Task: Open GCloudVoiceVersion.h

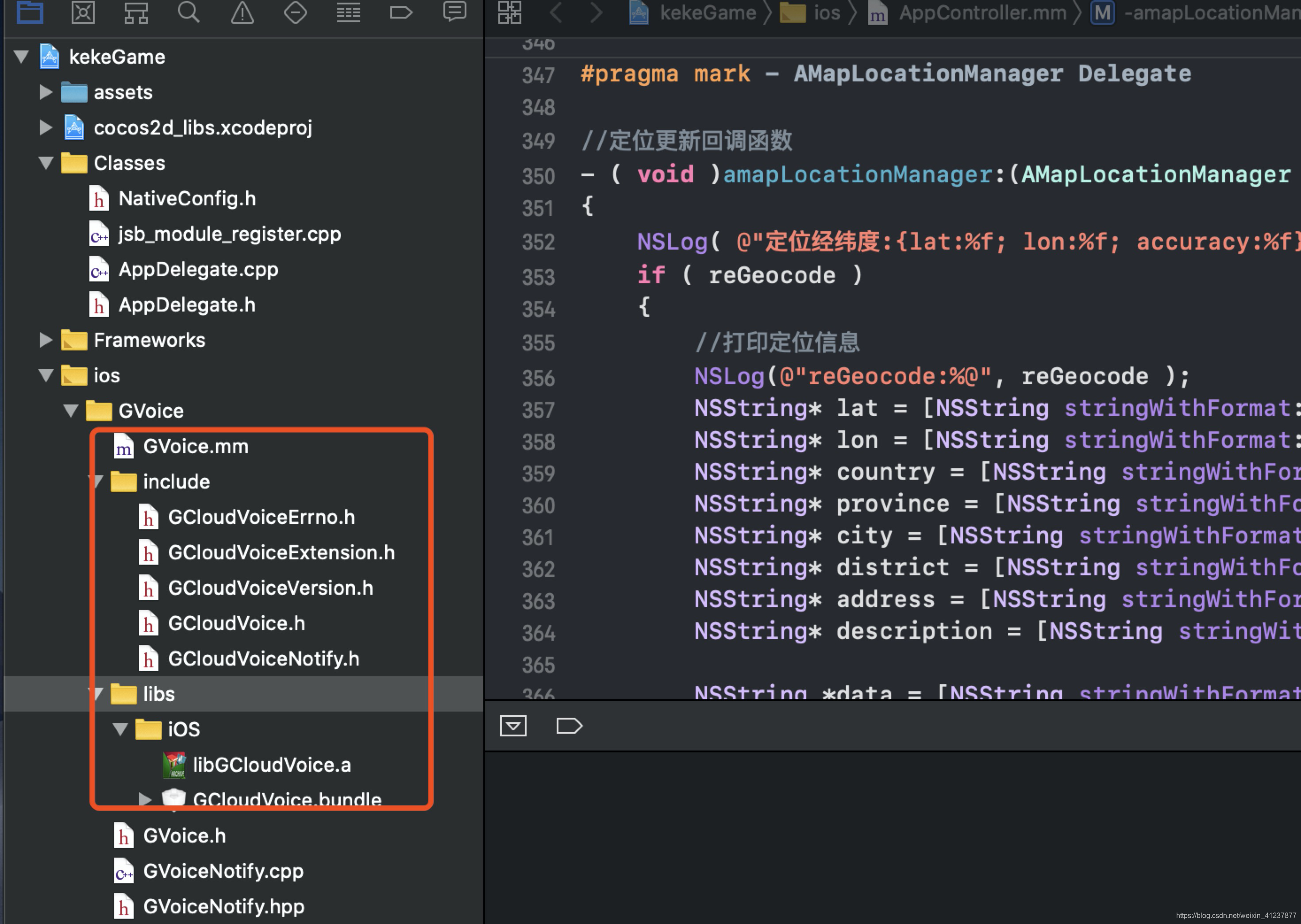Action: (270, 587)
